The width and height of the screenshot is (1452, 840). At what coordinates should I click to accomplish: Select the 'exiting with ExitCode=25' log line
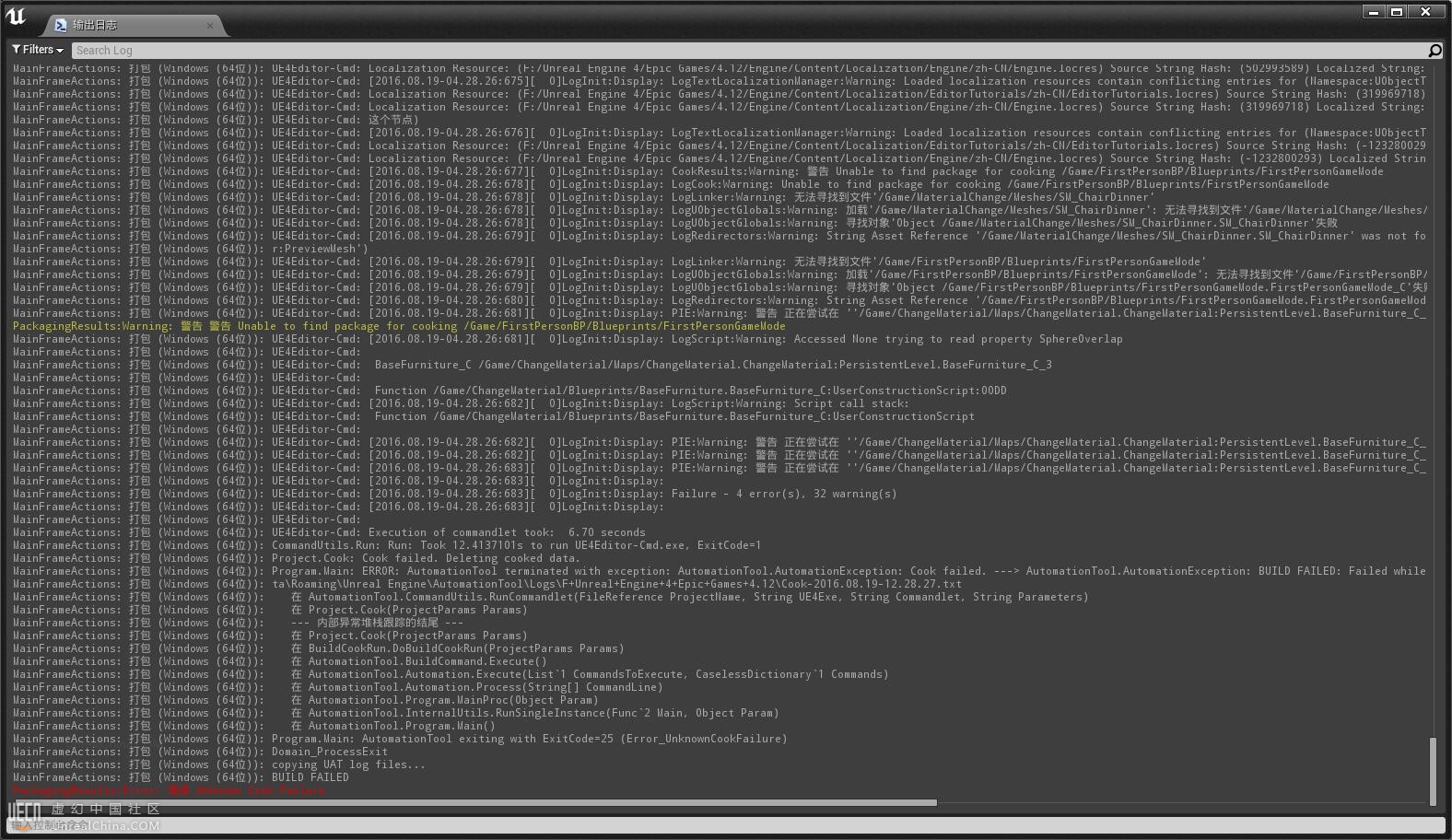(x=529, y=739)
